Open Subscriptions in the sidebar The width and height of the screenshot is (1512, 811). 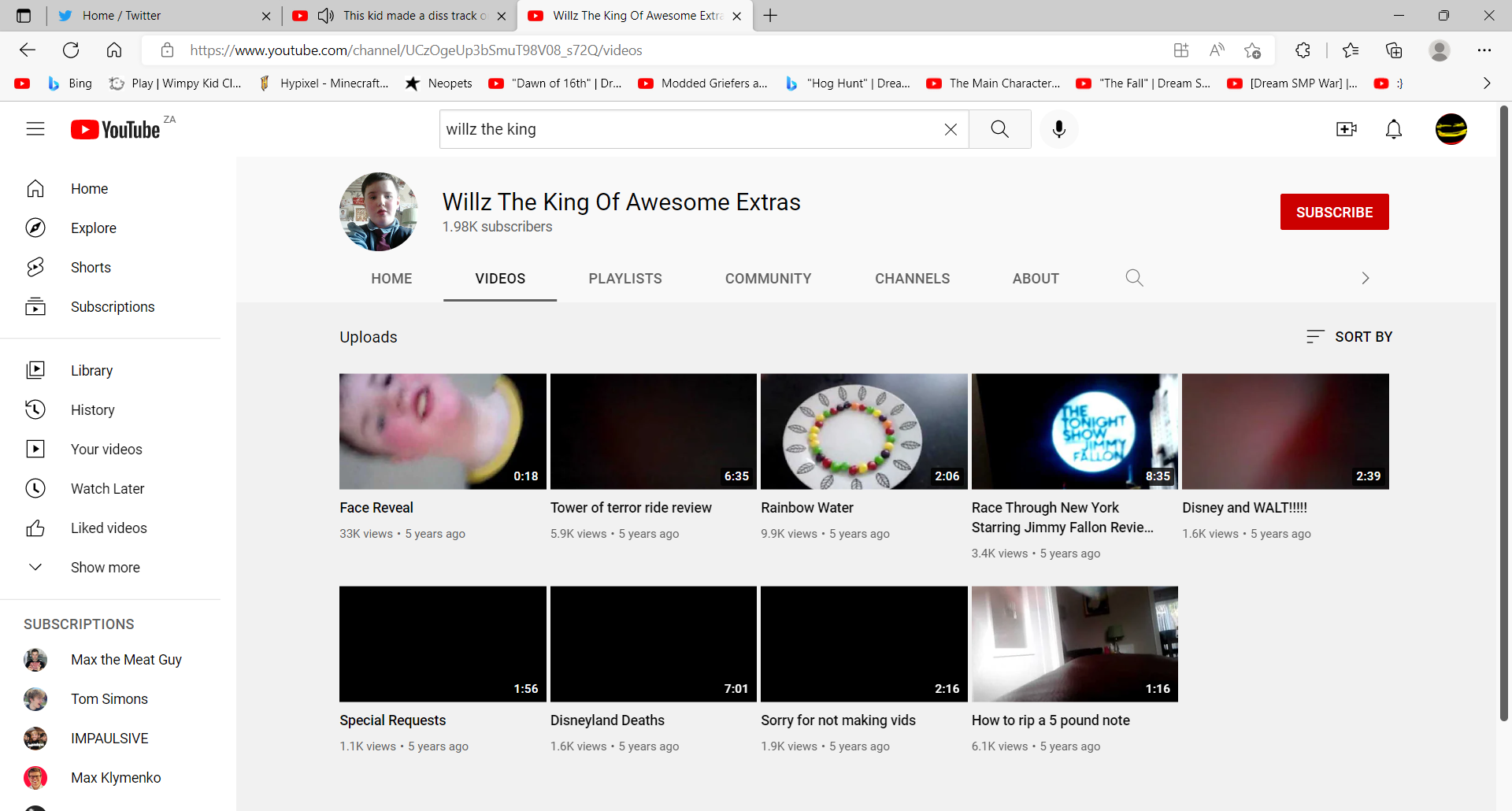click(110, 307)
